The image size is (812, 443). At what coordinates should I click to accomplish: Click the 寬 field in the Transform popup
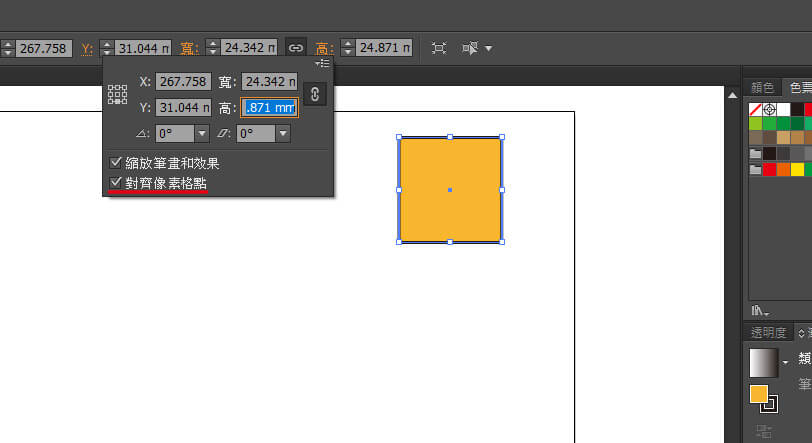pyautogui.click(x=269, y=82)
